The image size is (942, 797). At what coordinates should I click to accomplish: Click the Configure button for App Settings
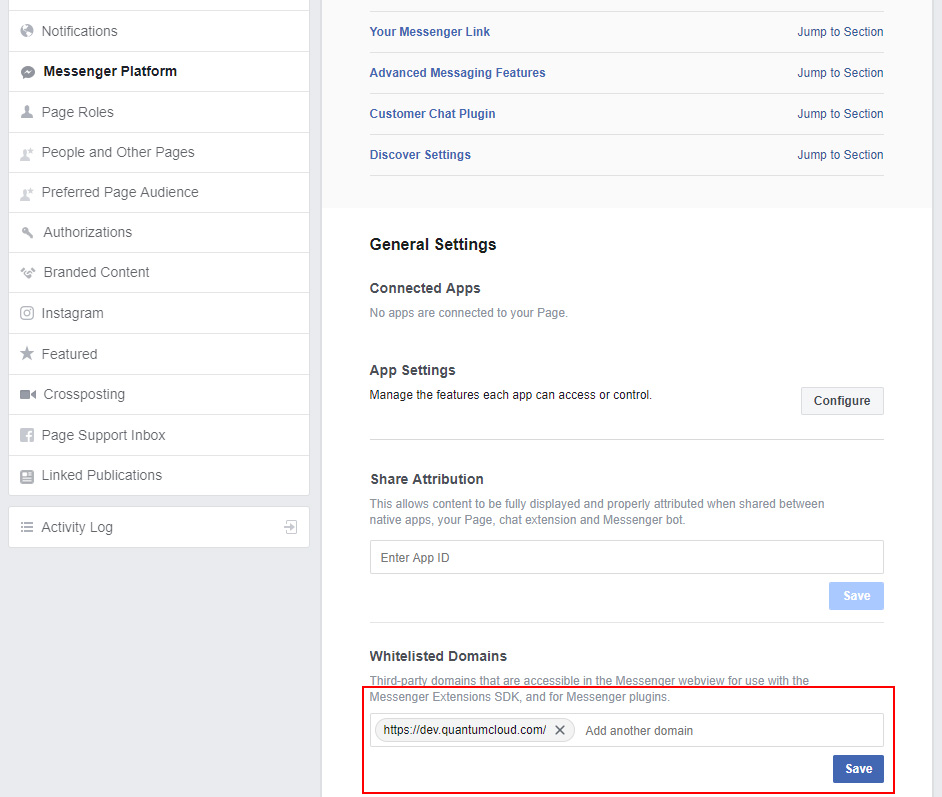coord(842,401)
